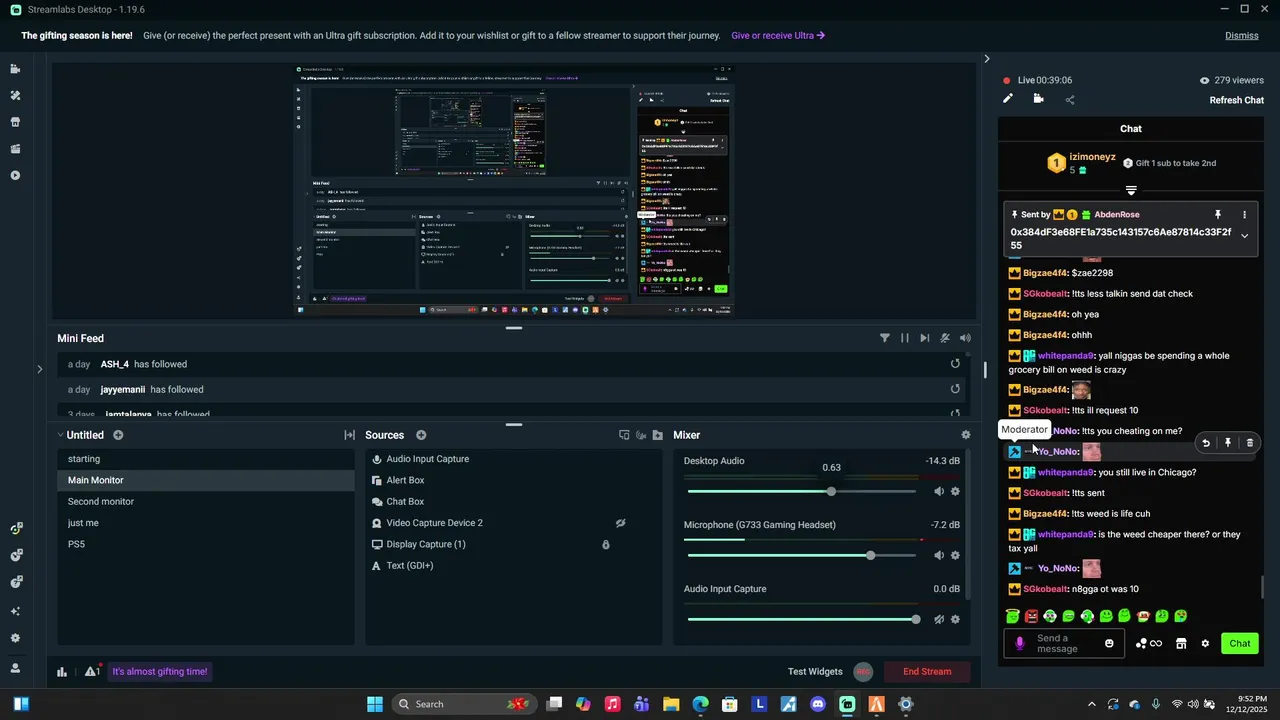Image resolution: width=1280 pixels, height=720 pixels.
Task: Open Audio Input Capture mixer gear
Action: point(955,619)
